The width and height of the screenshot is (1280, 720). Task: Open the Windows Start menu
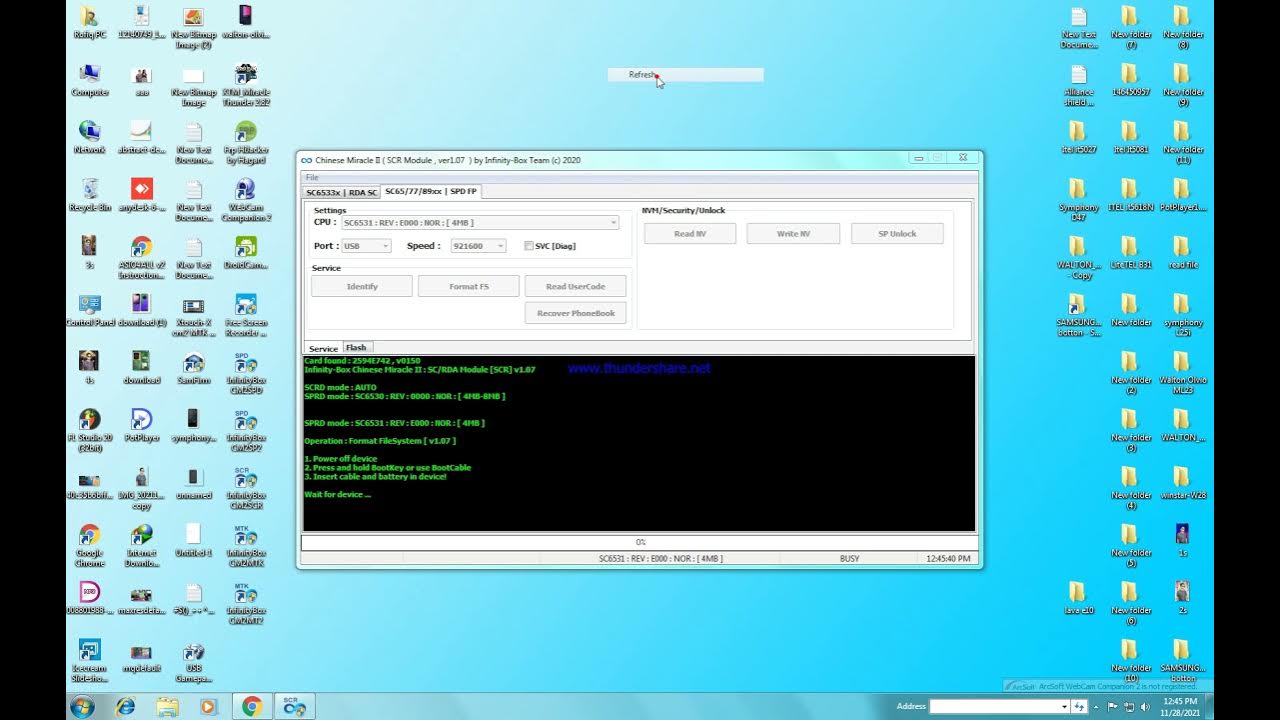(x=82, y=706)
